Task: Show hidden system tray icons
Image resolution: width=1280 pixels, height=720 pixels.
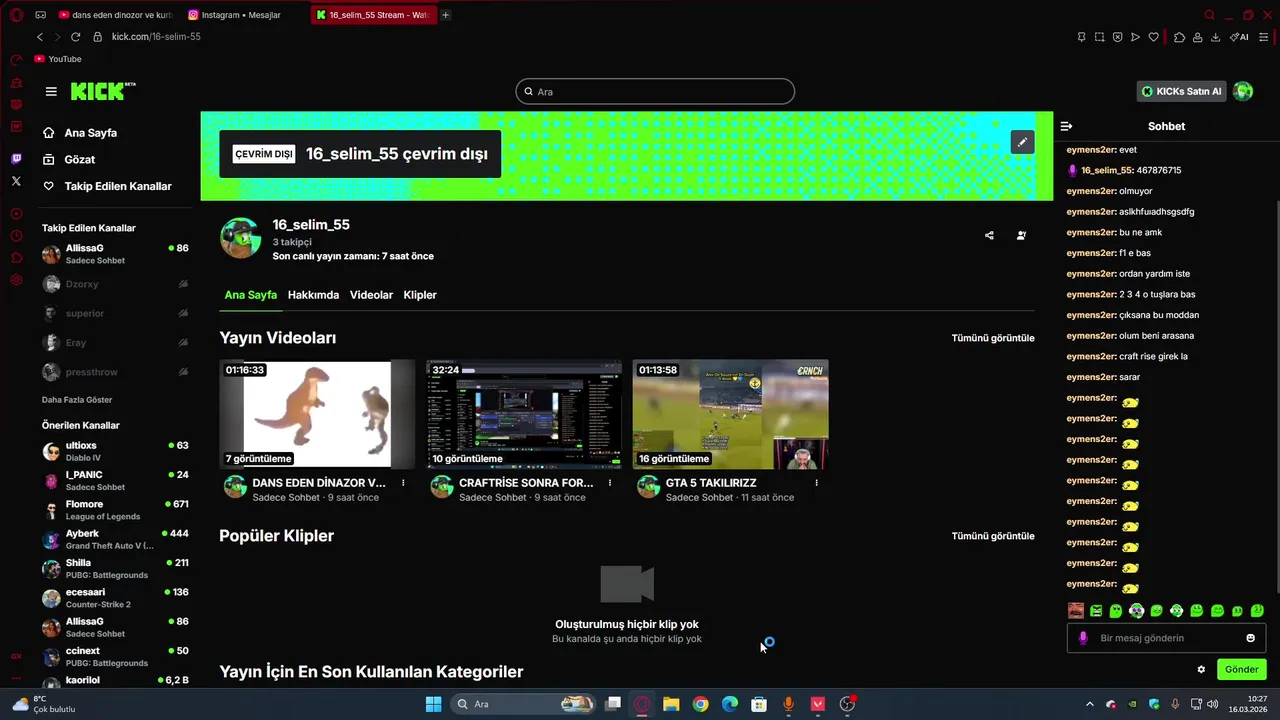Action: (x=1089, y=704)
